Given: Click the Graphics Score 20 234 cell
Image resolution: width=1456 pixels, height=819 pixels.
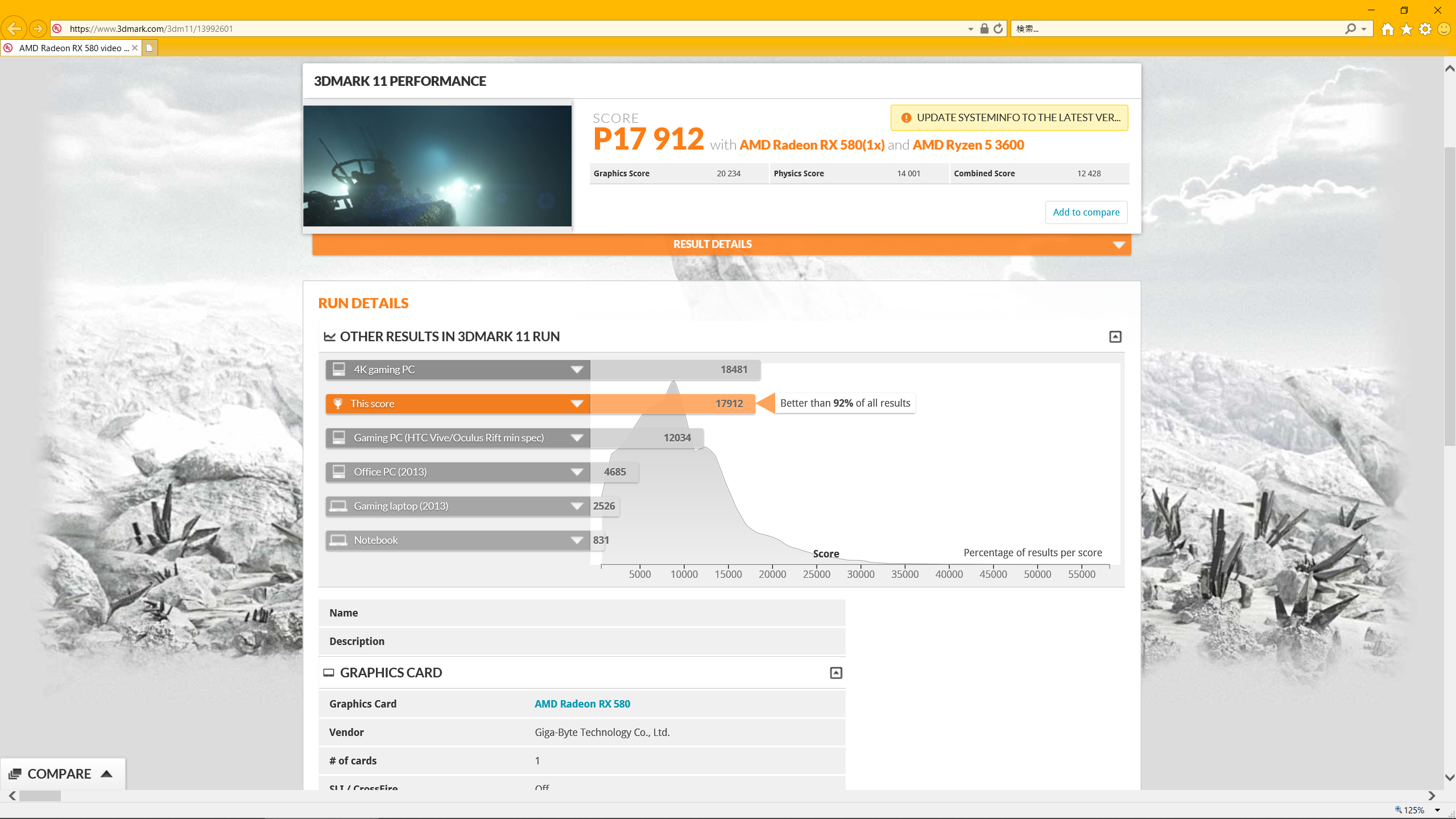Looking at the screenshot, I should (x=679, y=173).
